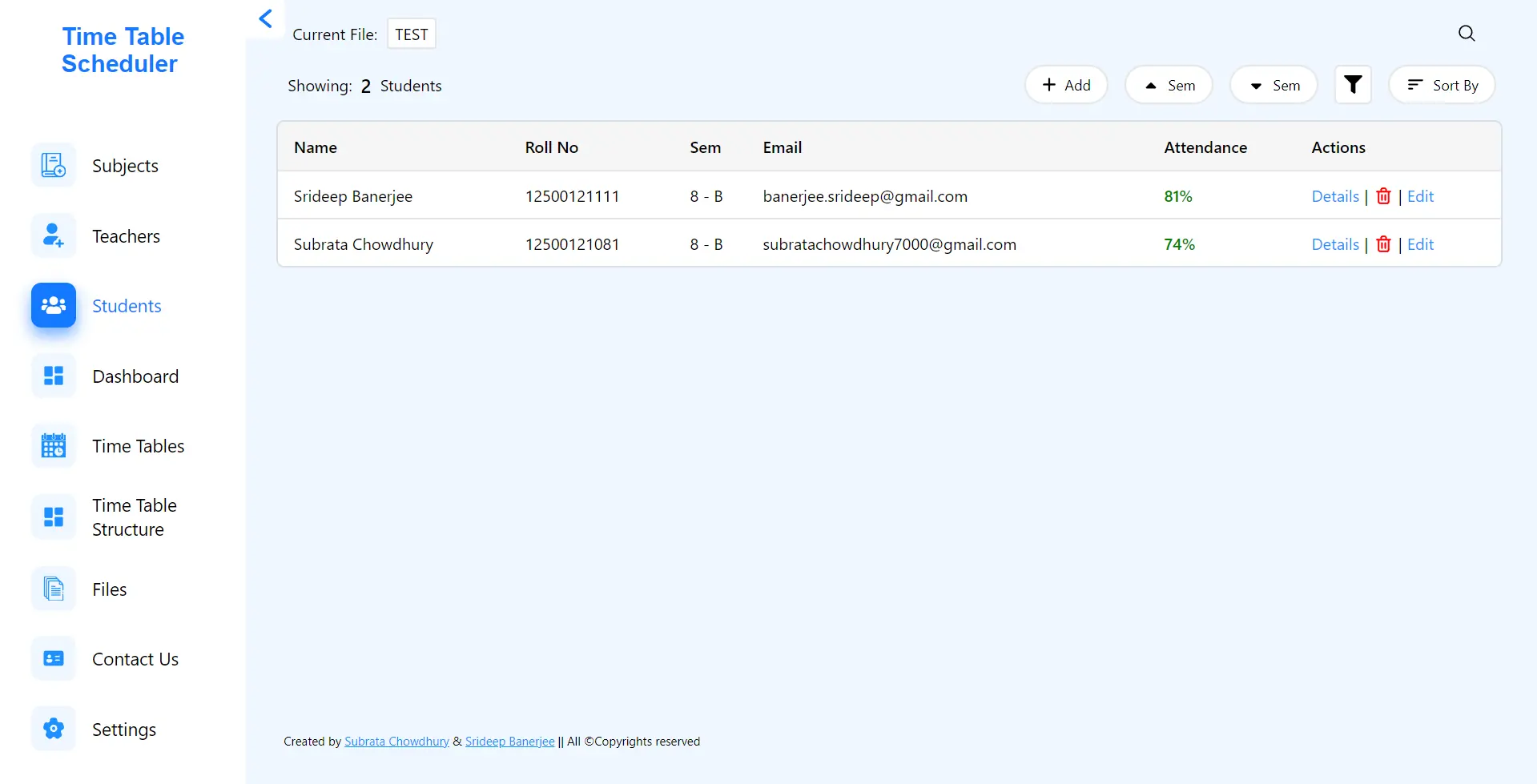Image resolution: width=1537 pixels, height=784 pixels.
Task: Click the Actions column header
Action: 1338,147
